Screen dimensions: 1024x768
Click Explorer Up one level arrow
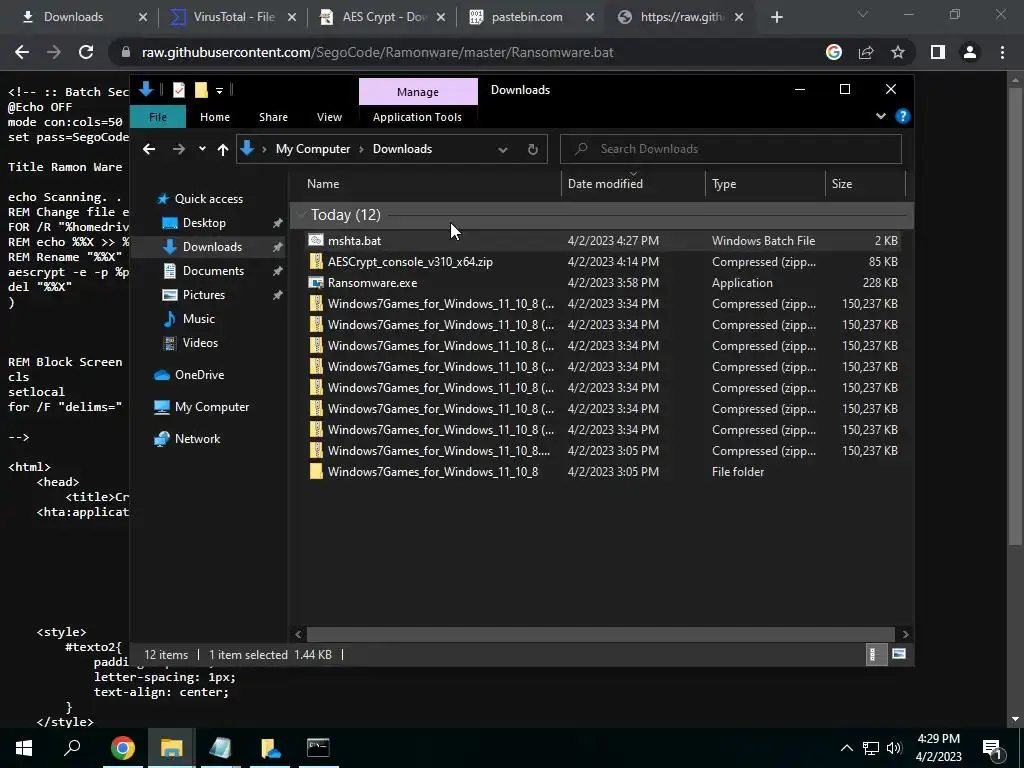tap(223, 150)
